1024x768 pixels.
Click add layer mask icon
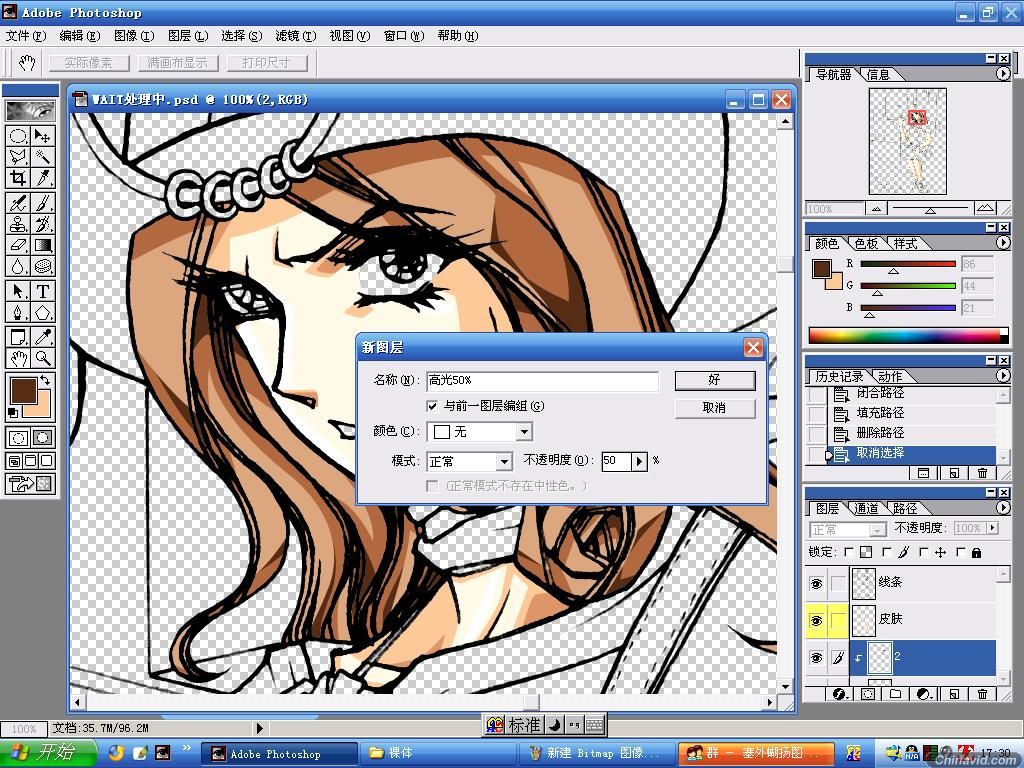click(867, 694)
